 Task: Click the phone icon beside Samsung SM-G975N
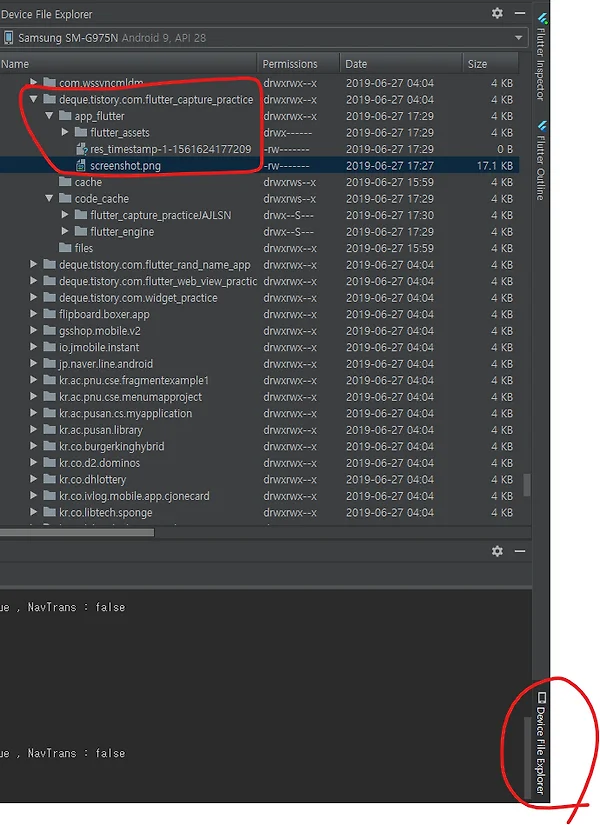(8, 38)
